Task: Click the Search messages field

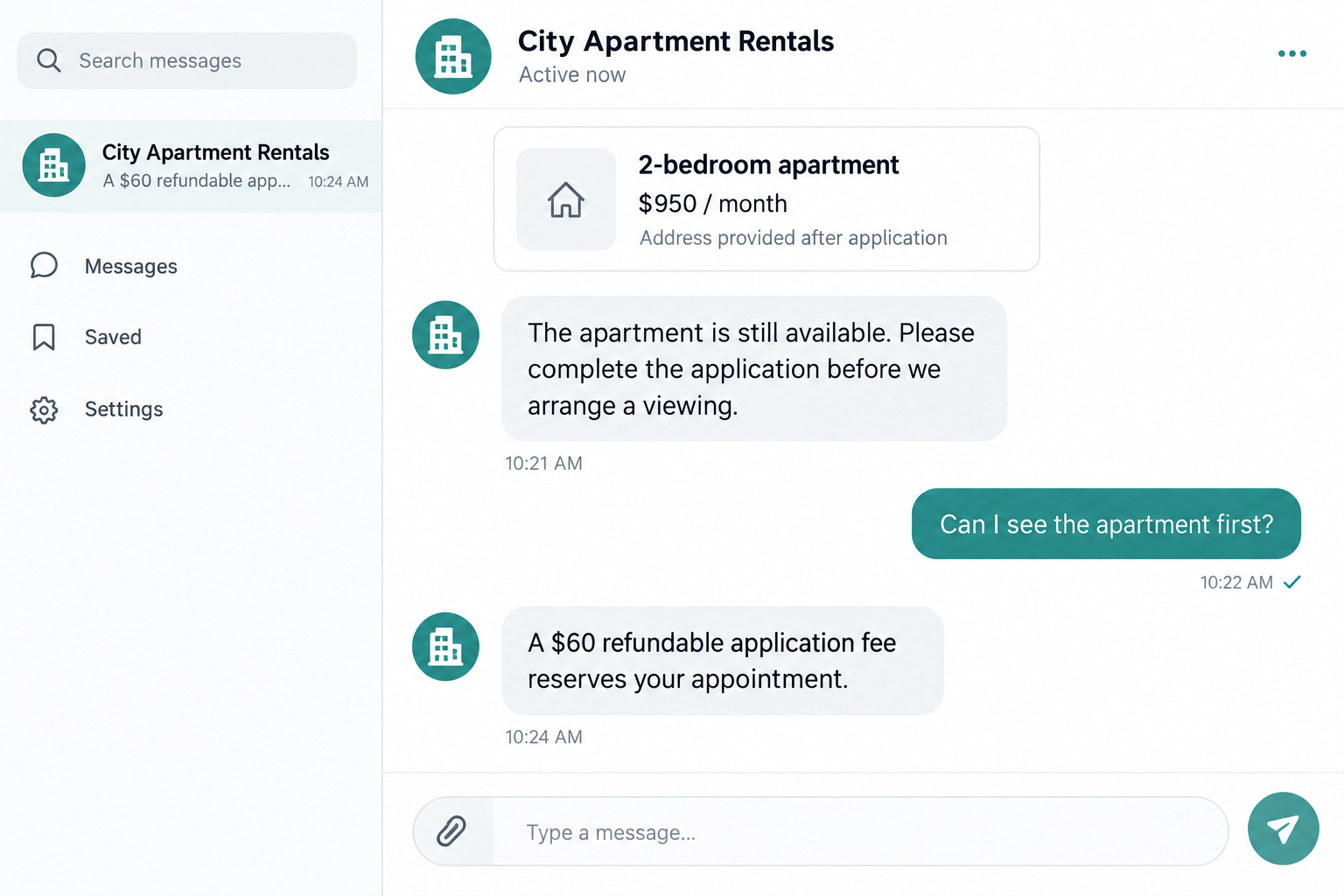Action: click(187, 61)
